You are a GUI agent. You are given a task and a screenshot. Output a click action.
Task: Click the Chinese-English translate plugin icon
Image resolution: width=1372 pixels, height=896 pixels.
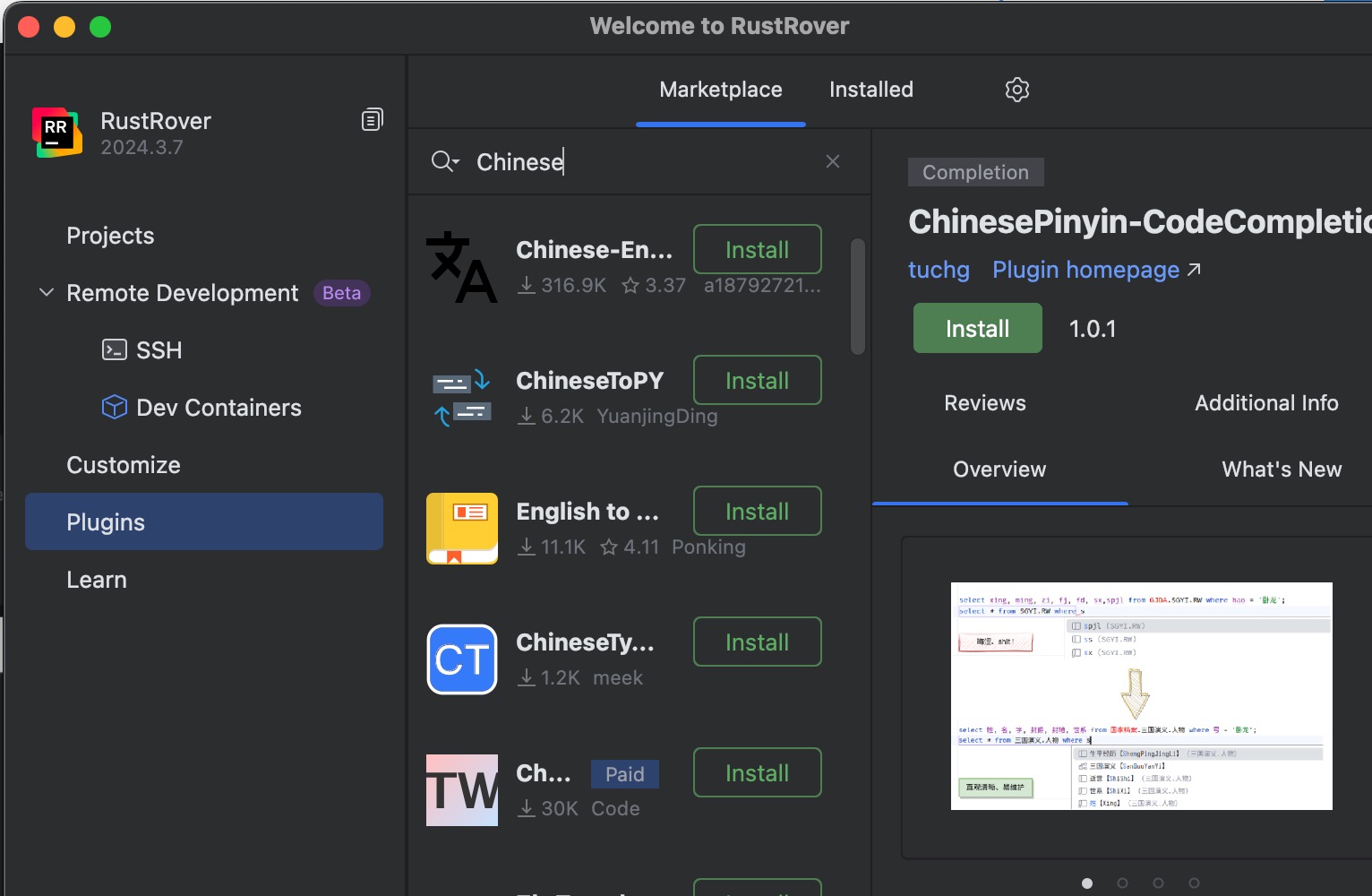tap(461, 267)
